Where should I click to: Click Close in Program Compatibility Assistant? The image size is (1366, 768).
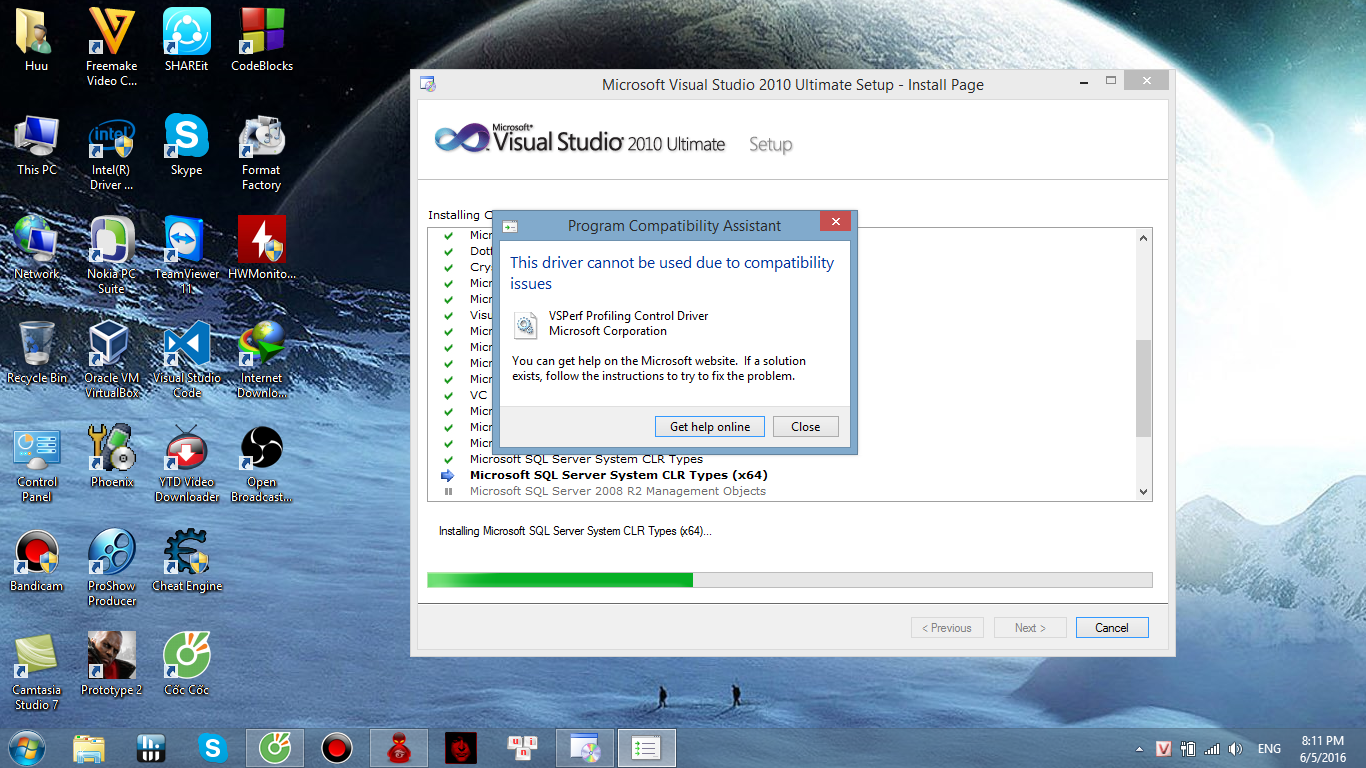(x=806, y=426)
